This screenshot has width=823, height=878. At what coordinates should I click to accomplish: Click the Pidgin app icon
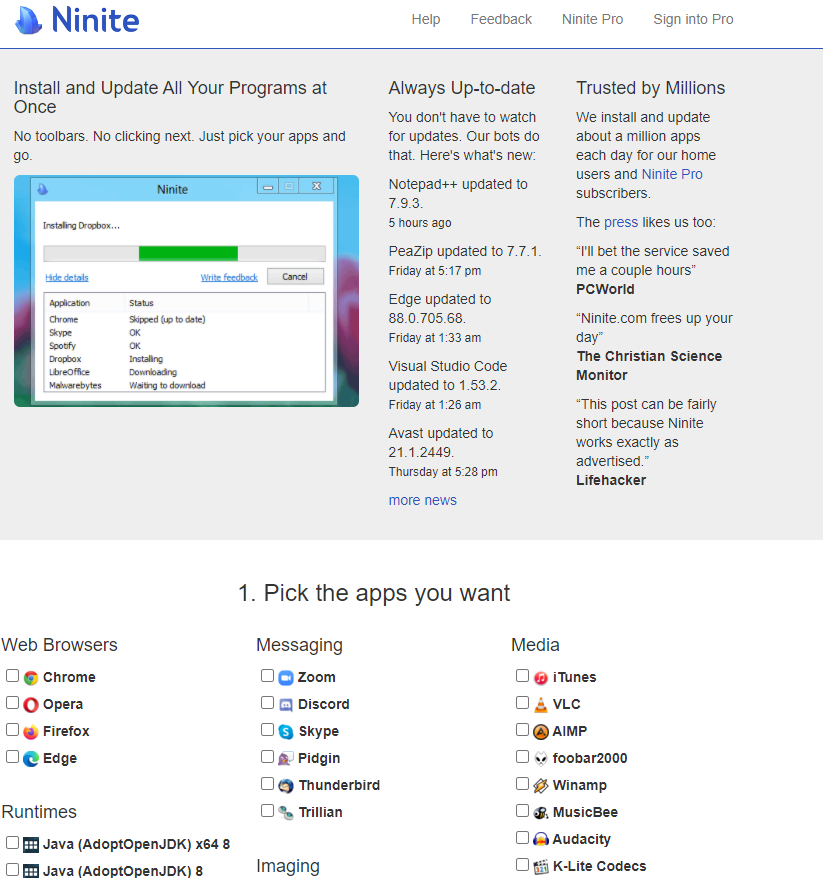click(x=286, y=759)
